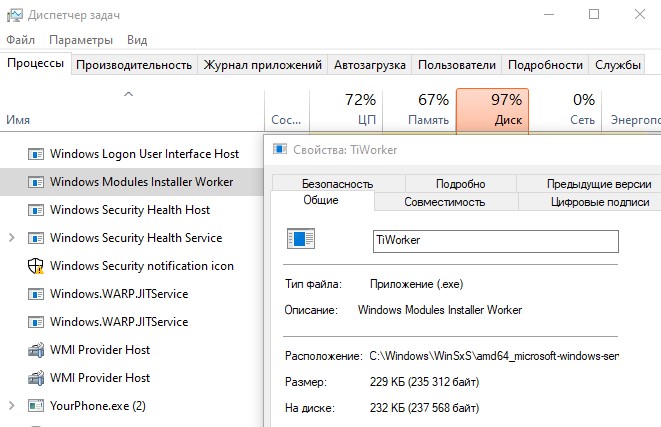Select the second Windows.WARP.JITService row
The width and height of the screenshot is (661, 427).
pyautogui.click(x=132, y=322)
